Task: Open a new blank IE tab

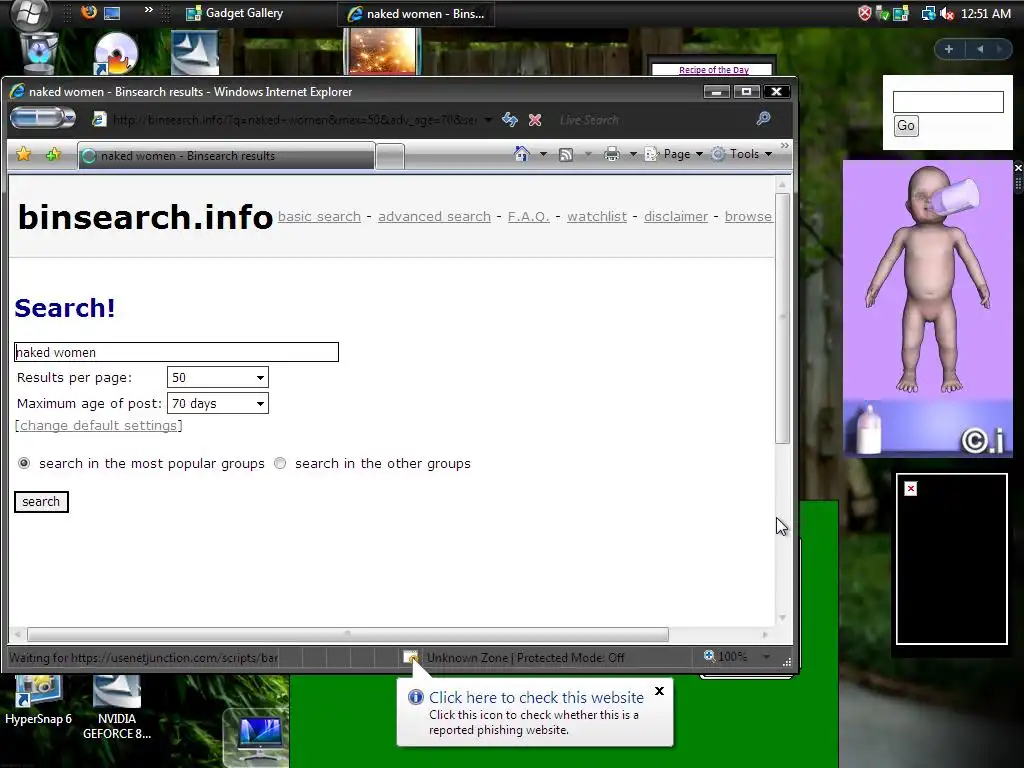Action: click(x=390, y=156)
